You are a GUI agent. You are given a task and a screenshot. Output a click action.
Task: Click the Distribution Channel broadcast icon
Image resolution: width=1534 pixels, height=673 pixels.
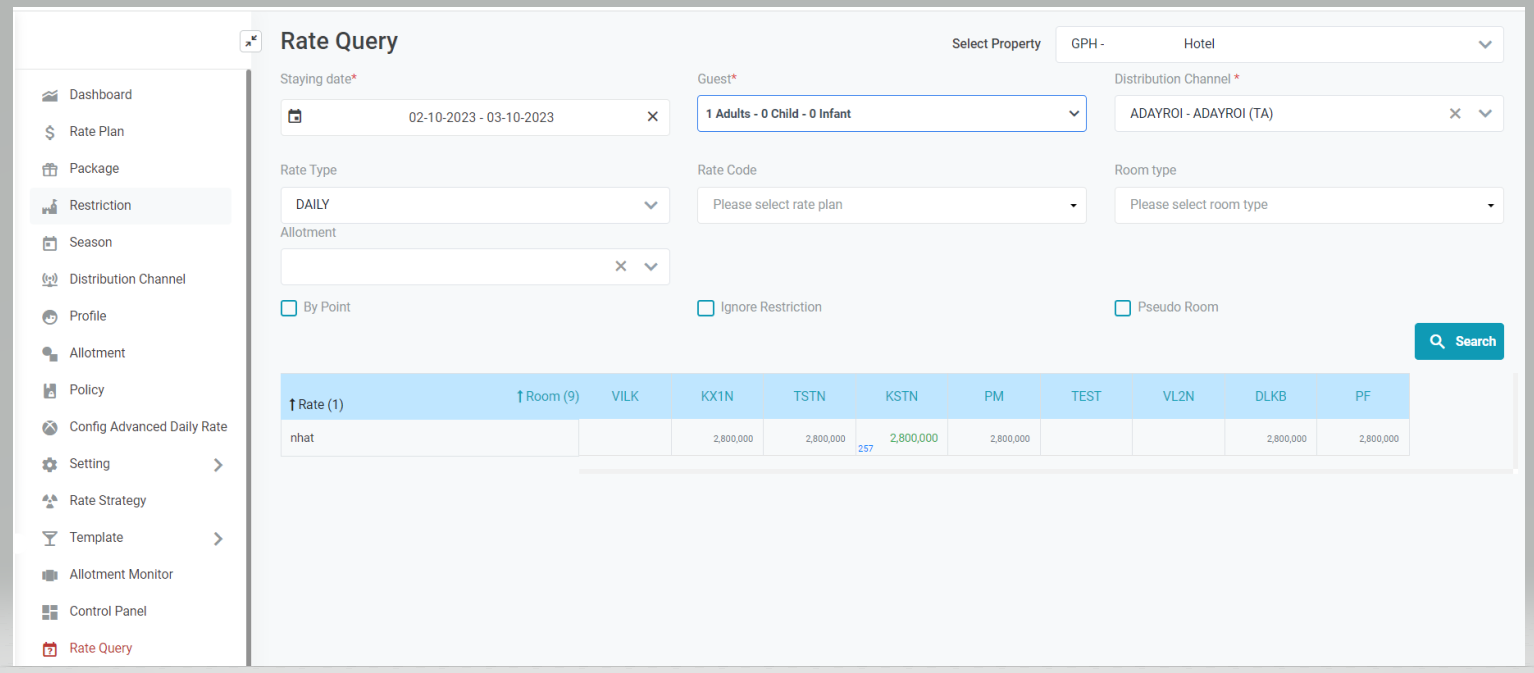(x=50, y=280)
